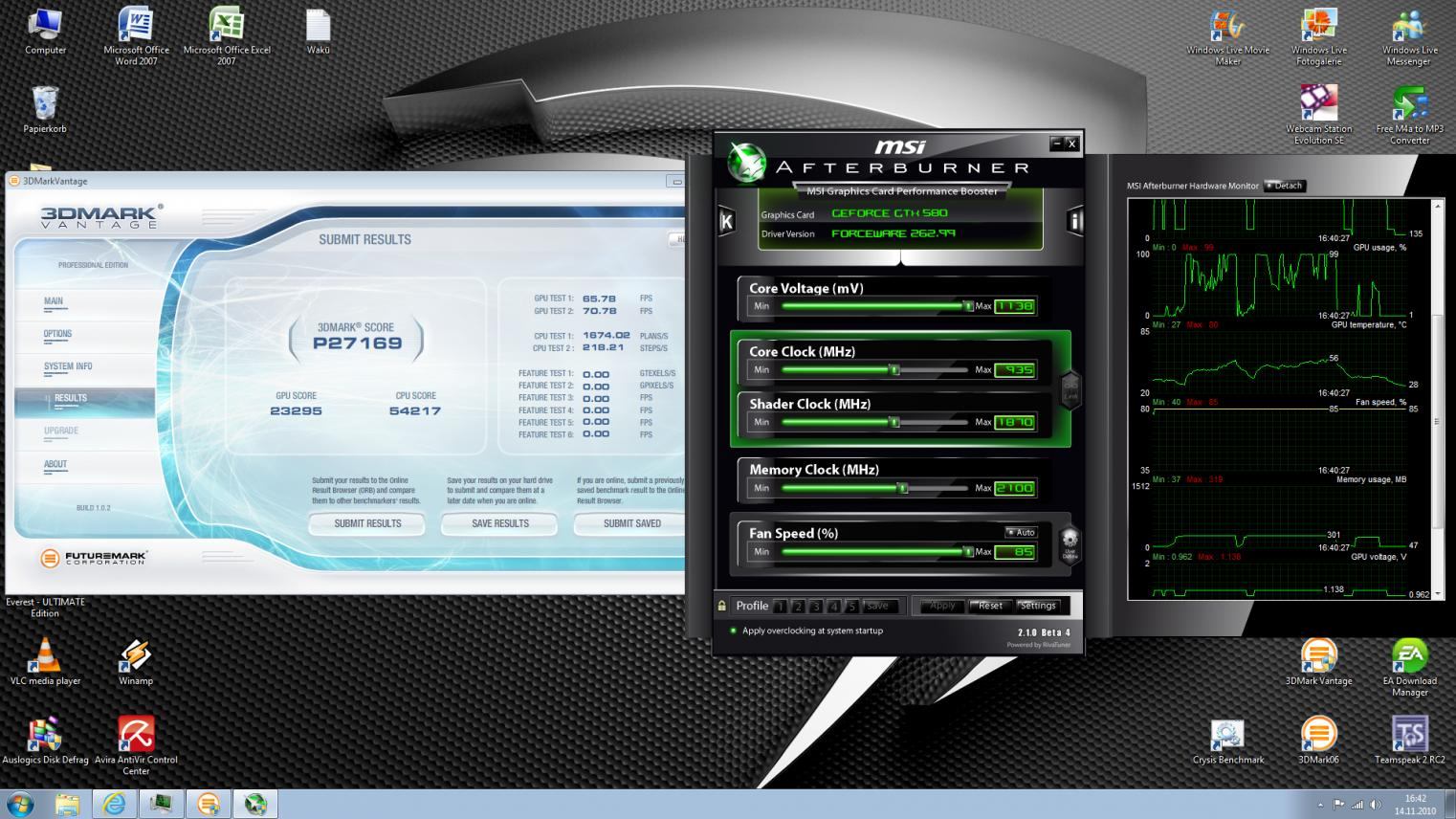Viewport: 1456px width, 819px height.
Task: Click SAVE RESULTS in 3DMark Vantage
Action: tap(500, 523)
